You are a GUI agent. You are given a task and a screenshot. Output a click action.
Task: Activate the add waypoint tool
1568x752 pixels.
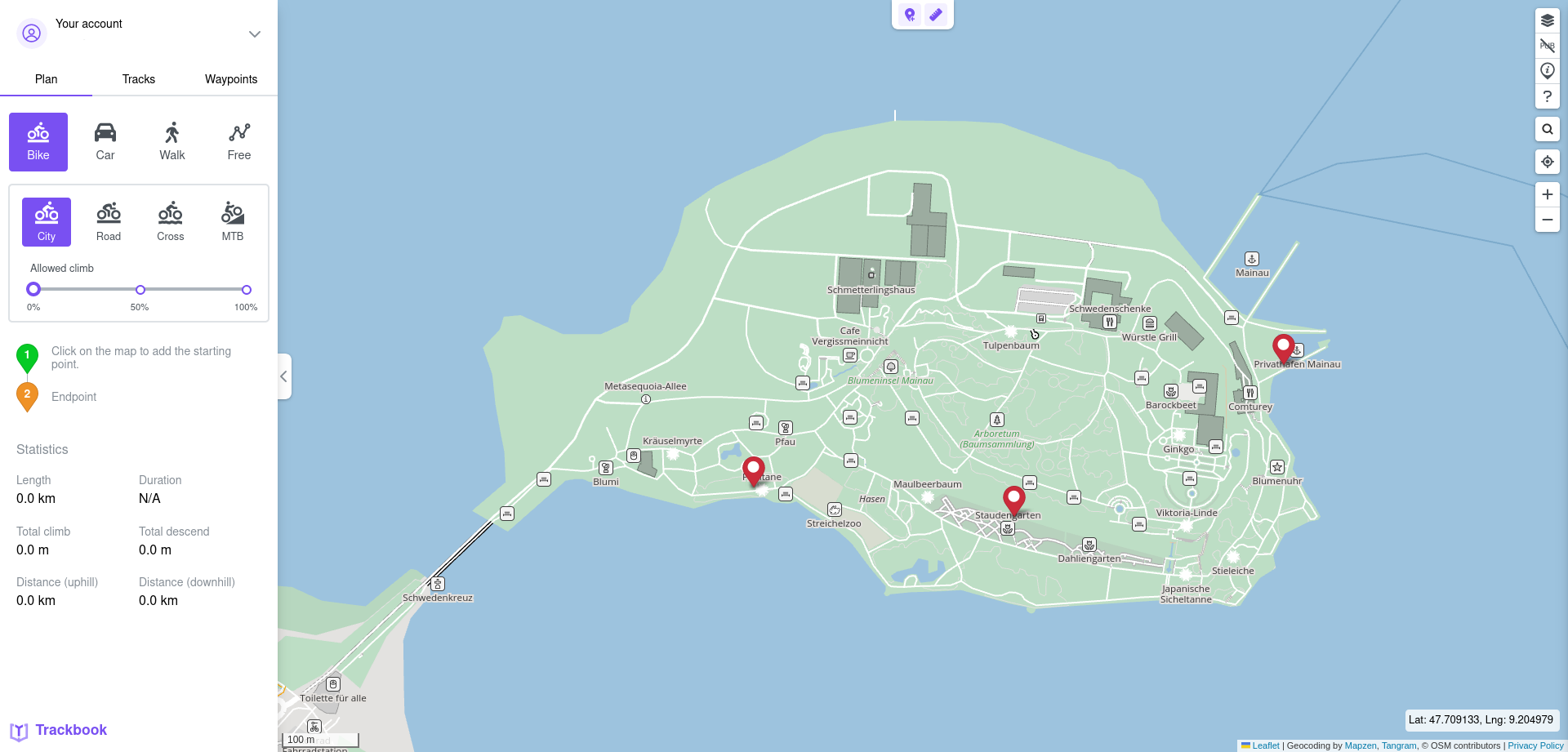click(x=909, y=14)
